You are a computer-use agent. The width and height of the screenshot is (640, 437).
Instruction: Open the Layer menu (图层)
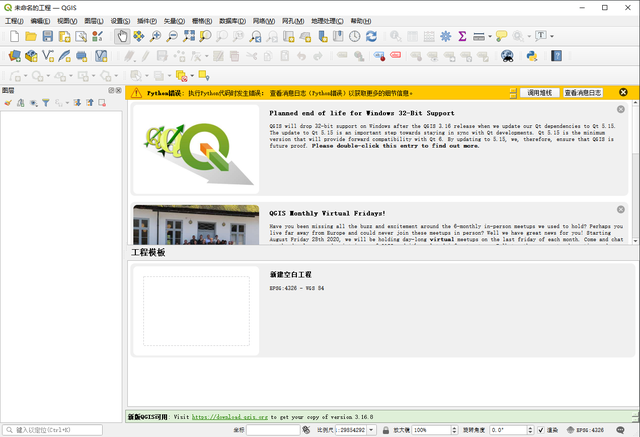pos(93,21)
